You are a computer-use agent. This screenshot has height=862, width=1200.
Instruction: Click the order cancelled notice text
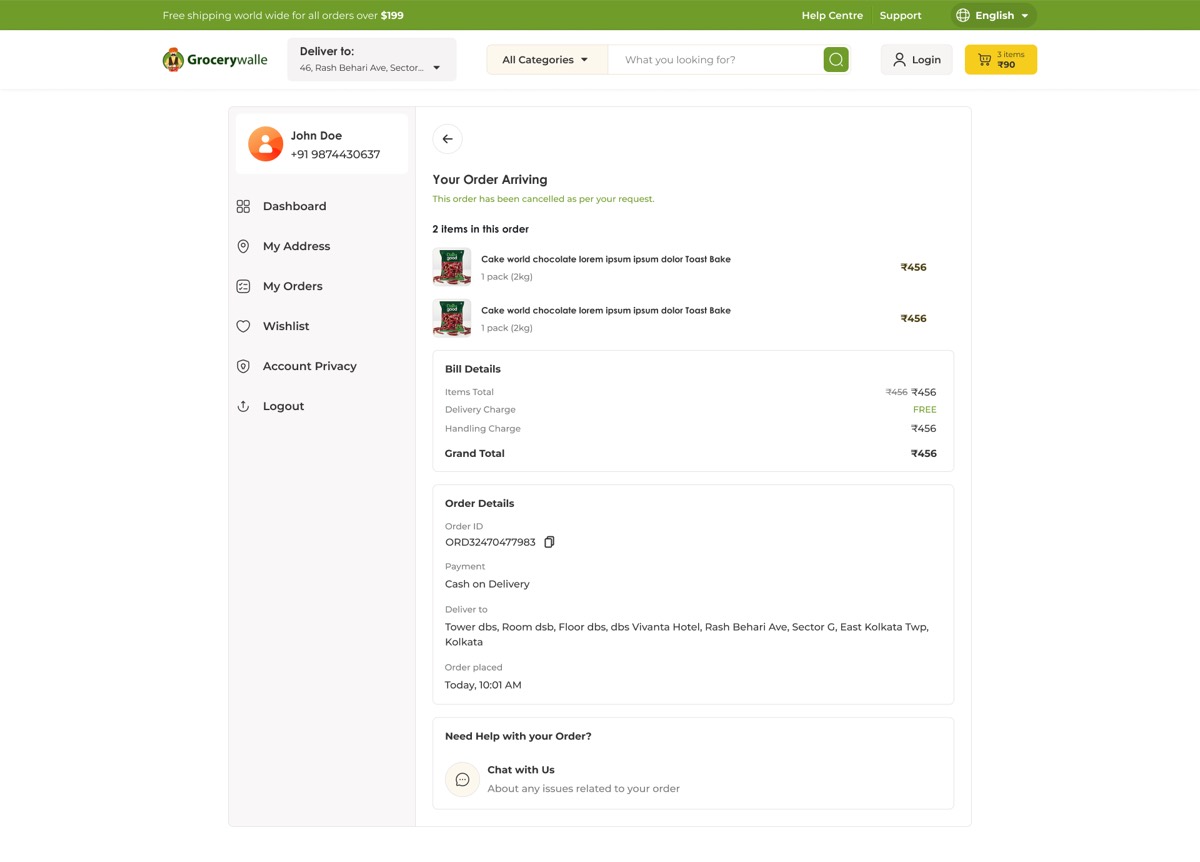click(x=543, y=199)
